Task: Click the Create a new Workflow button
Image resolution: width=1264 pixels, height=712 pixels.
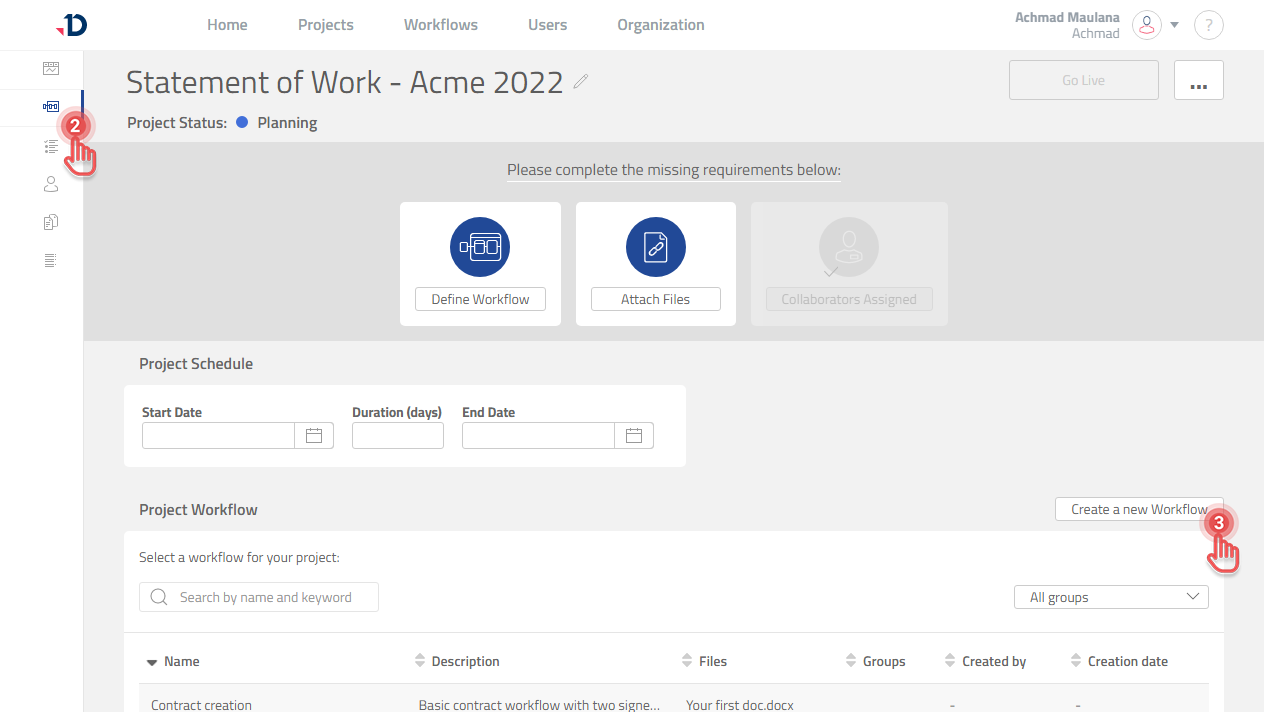Action: (x=1139, y=508)
